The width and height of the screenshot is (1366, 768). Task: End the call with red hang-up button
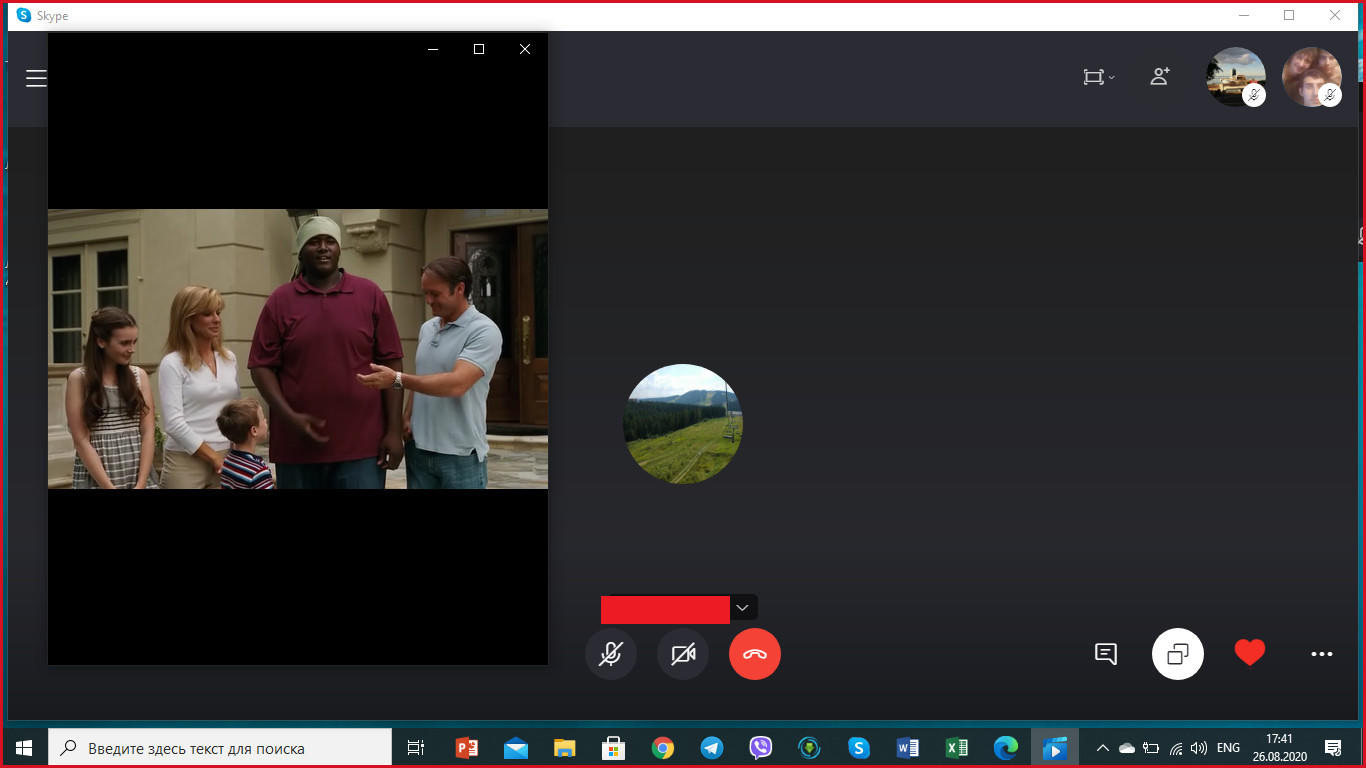tap(755, 654)
